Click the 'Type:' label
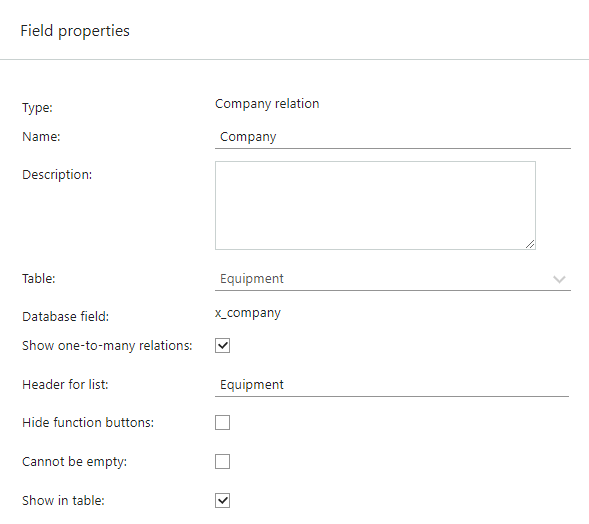This screenshot has height=524, width=589. click(x=37, y=108)
